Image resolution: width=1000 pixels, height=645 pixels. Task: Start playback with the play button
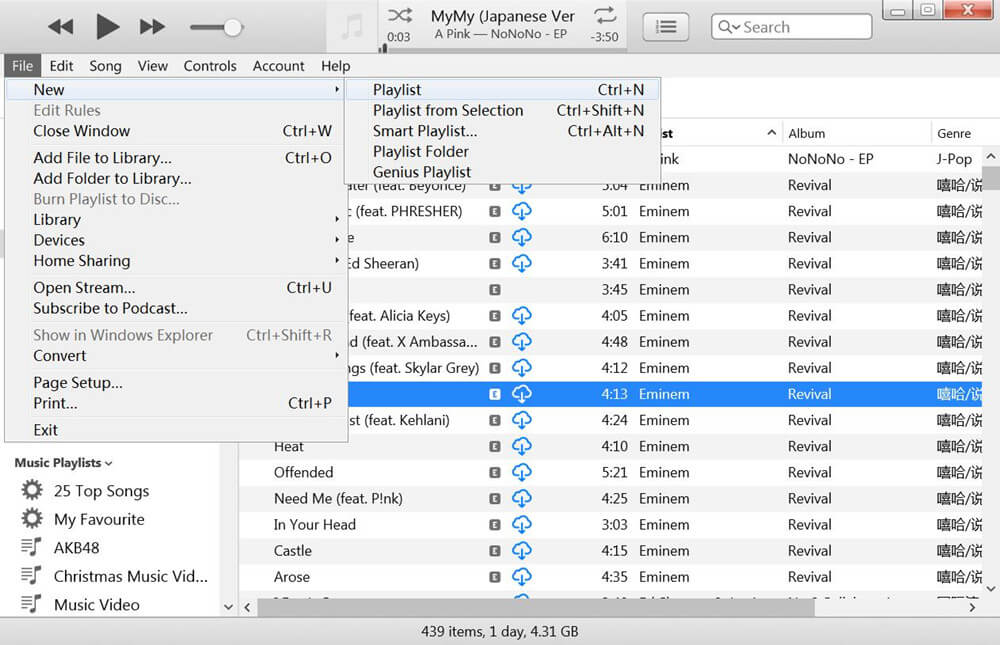[108, 27]
